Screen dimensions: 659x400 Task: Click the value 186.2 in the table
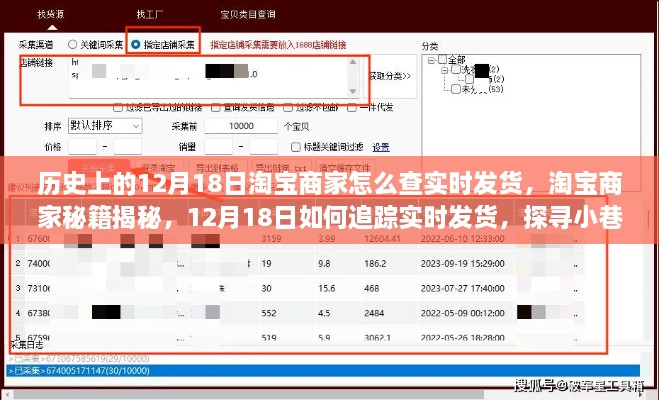click(x=375, y=263)
